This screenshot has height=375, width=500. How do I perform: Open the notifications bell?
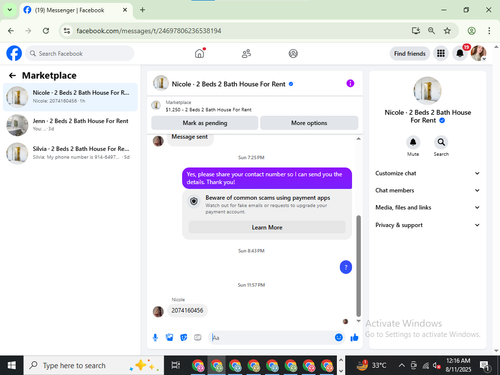tap(460, 53)
